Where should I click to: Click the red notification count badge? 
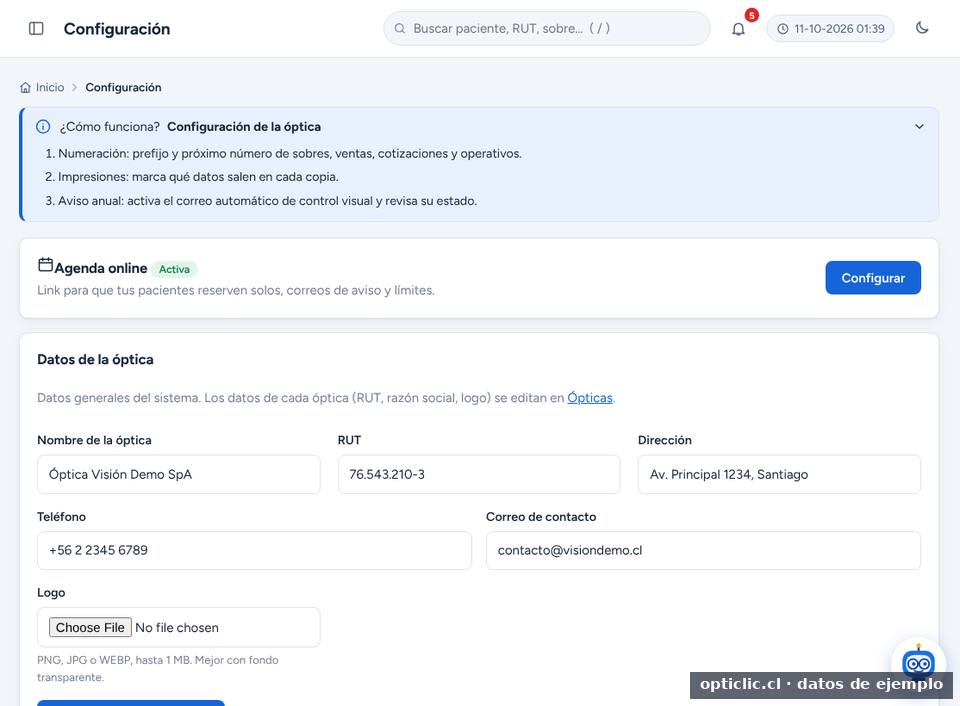751,15
